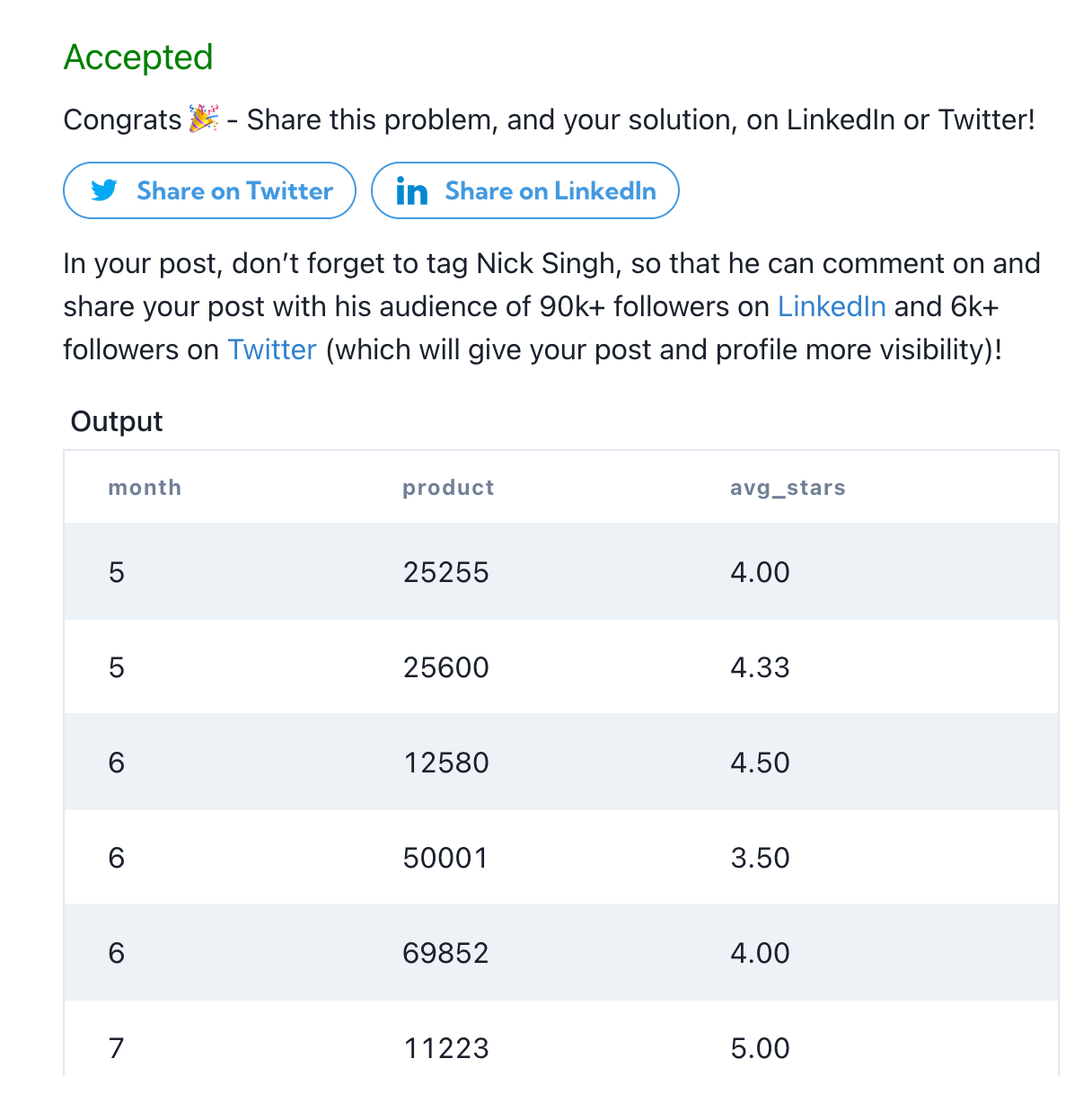
Task: Open the LinkedIn hyperlink in the paragraph
Action: (832, 306)
